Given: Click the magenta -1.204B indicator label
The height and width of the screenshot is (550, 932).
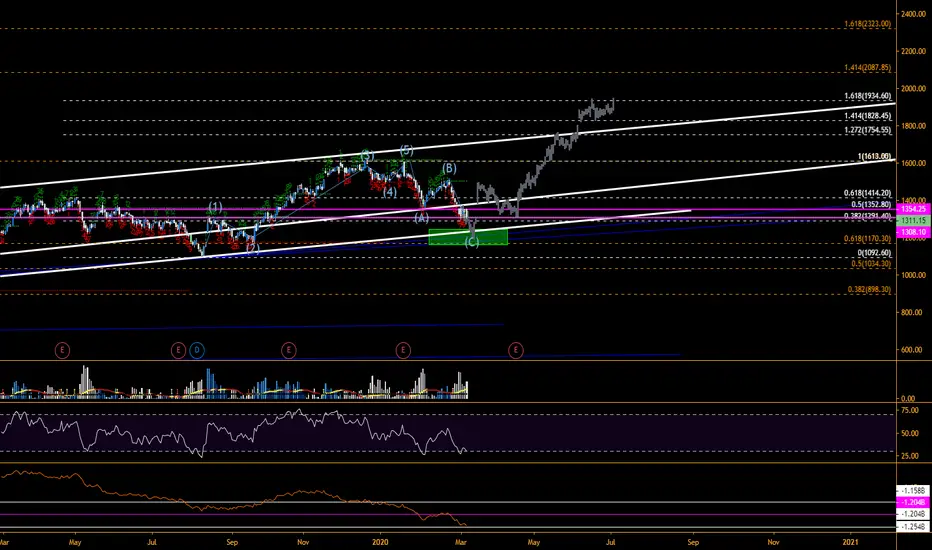Looking at the screenshot, I should click(912, 502).
